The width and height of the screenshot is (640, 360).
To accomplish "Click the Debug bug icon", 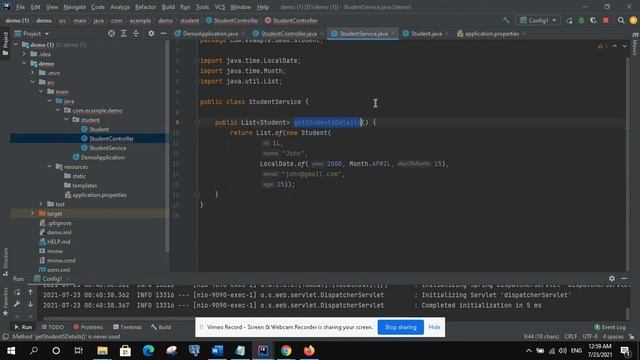I will click(x=581, y=20).
